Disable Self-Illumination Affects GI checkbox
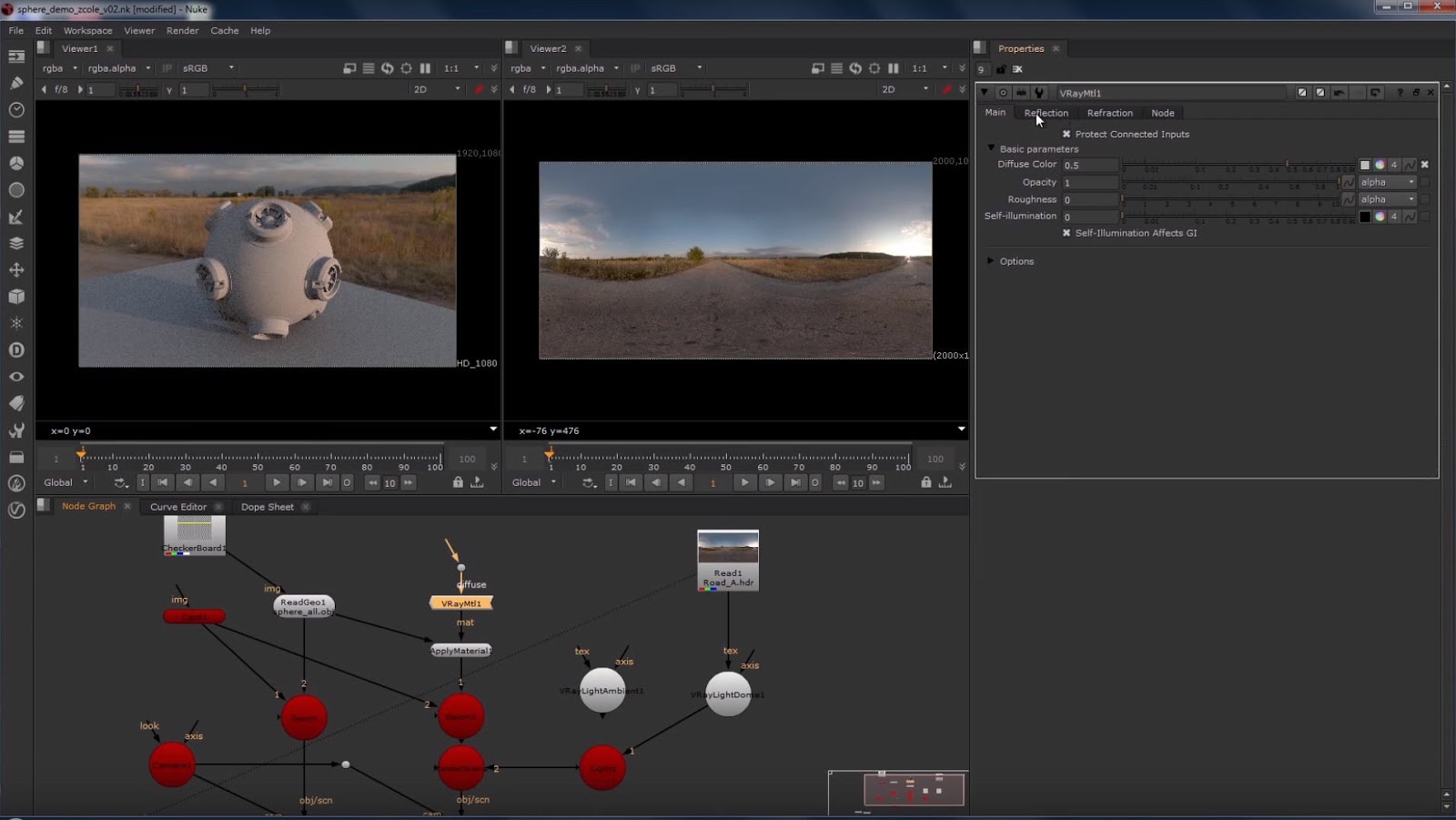1456x820 pixels. click(x=1067, y=233)
